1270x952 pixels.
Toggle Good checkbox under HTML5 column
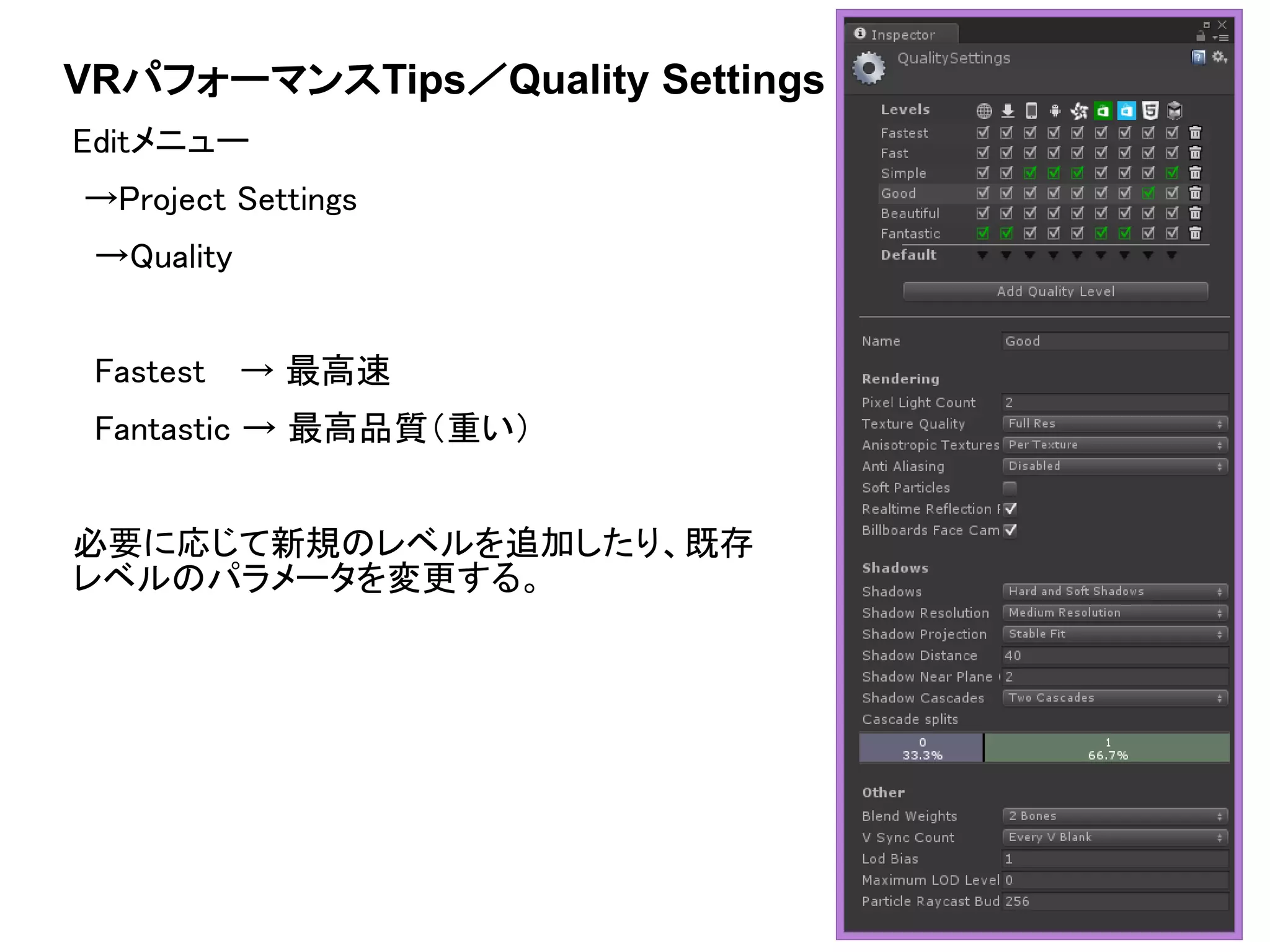[x=1148, y=193]
